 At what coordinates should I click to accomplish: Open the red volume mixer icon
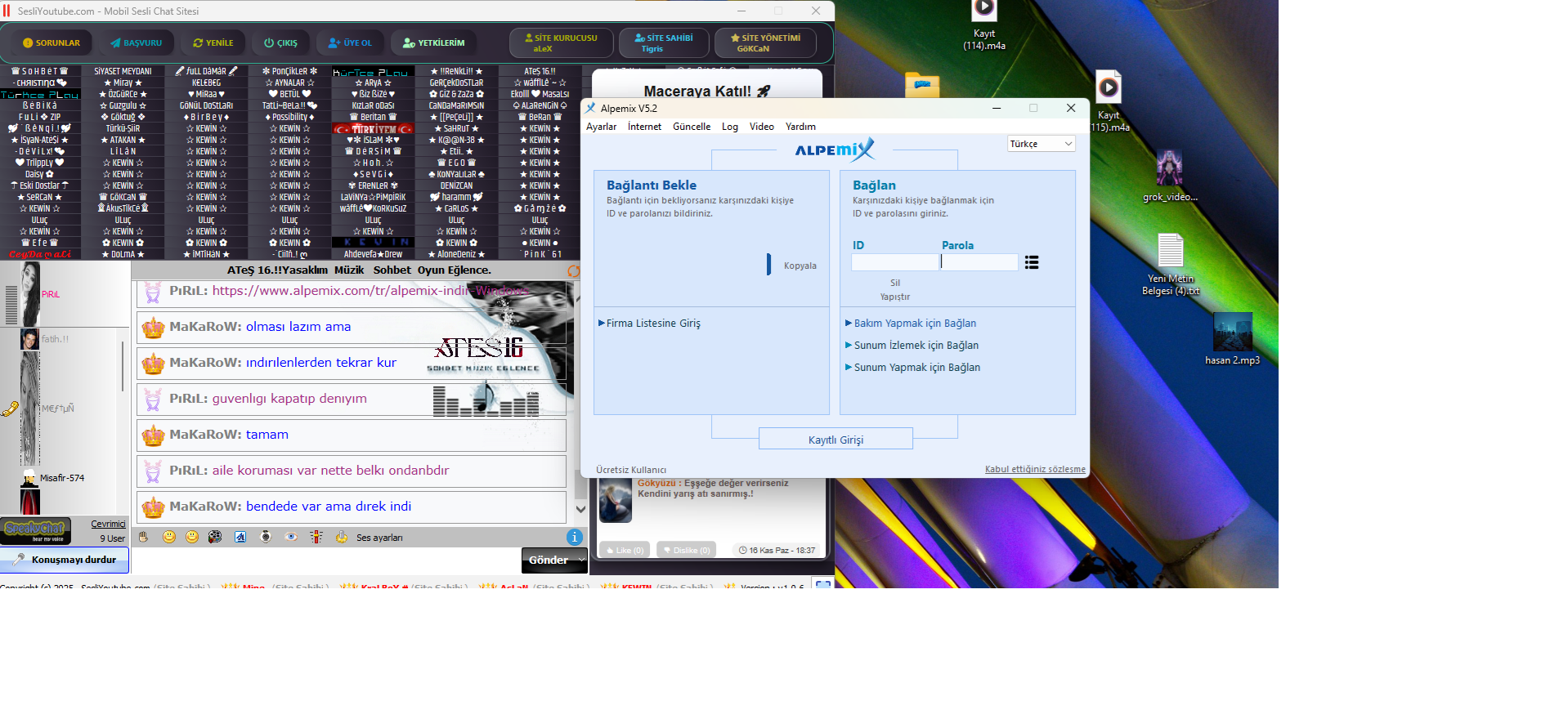[316, 537]
